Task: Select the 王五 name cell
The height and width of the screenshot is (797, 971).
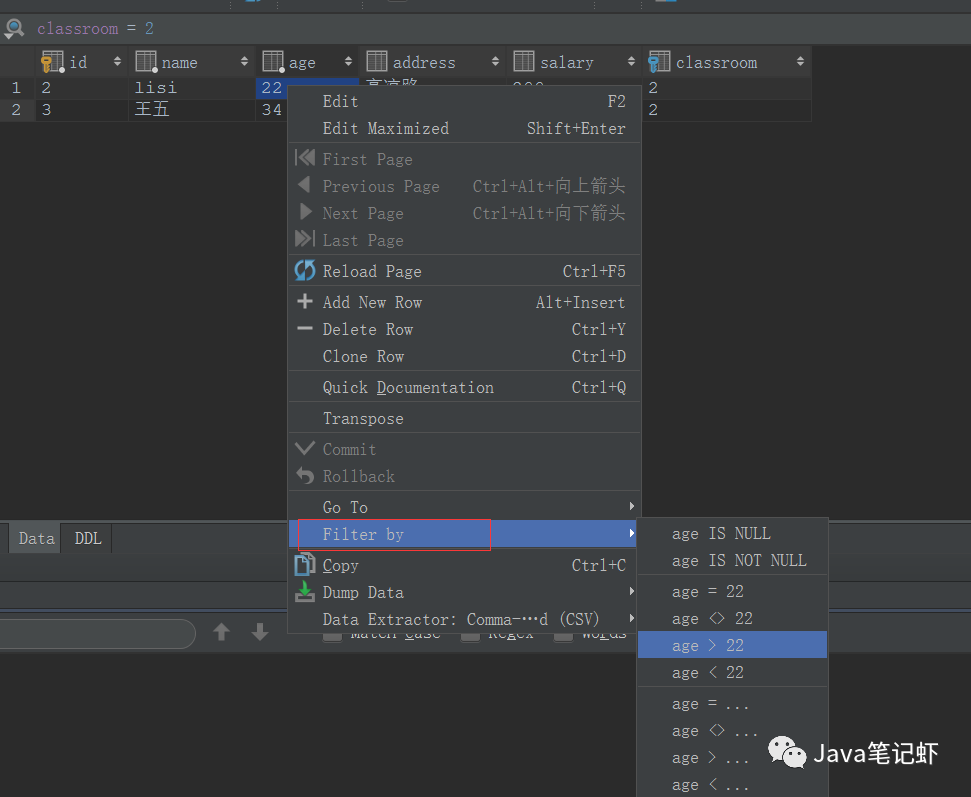Action: pos(192,110)
